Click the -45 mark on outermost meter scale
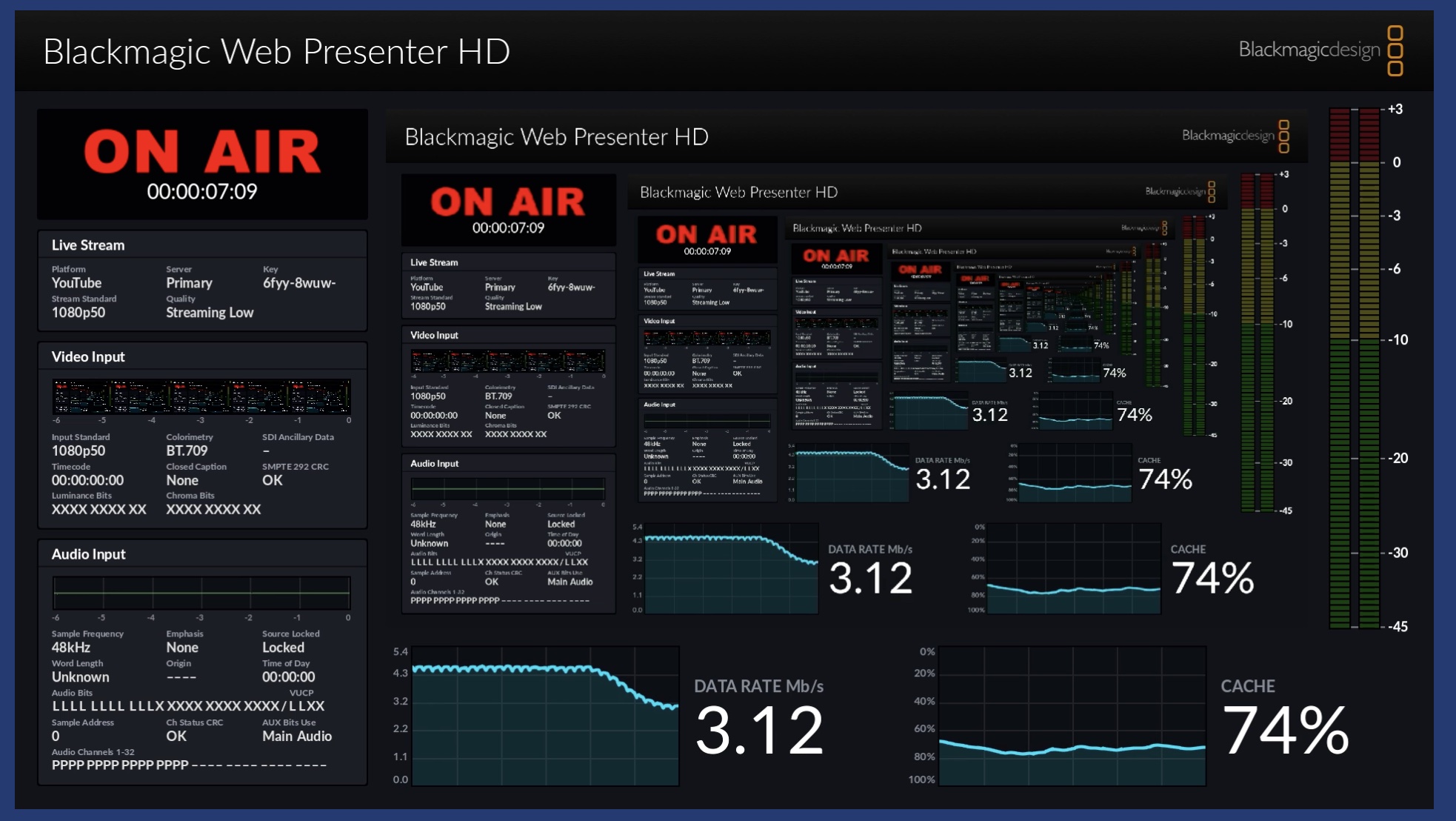The height and width of the screenshot is (821, 1456). tap(1397, 627)
